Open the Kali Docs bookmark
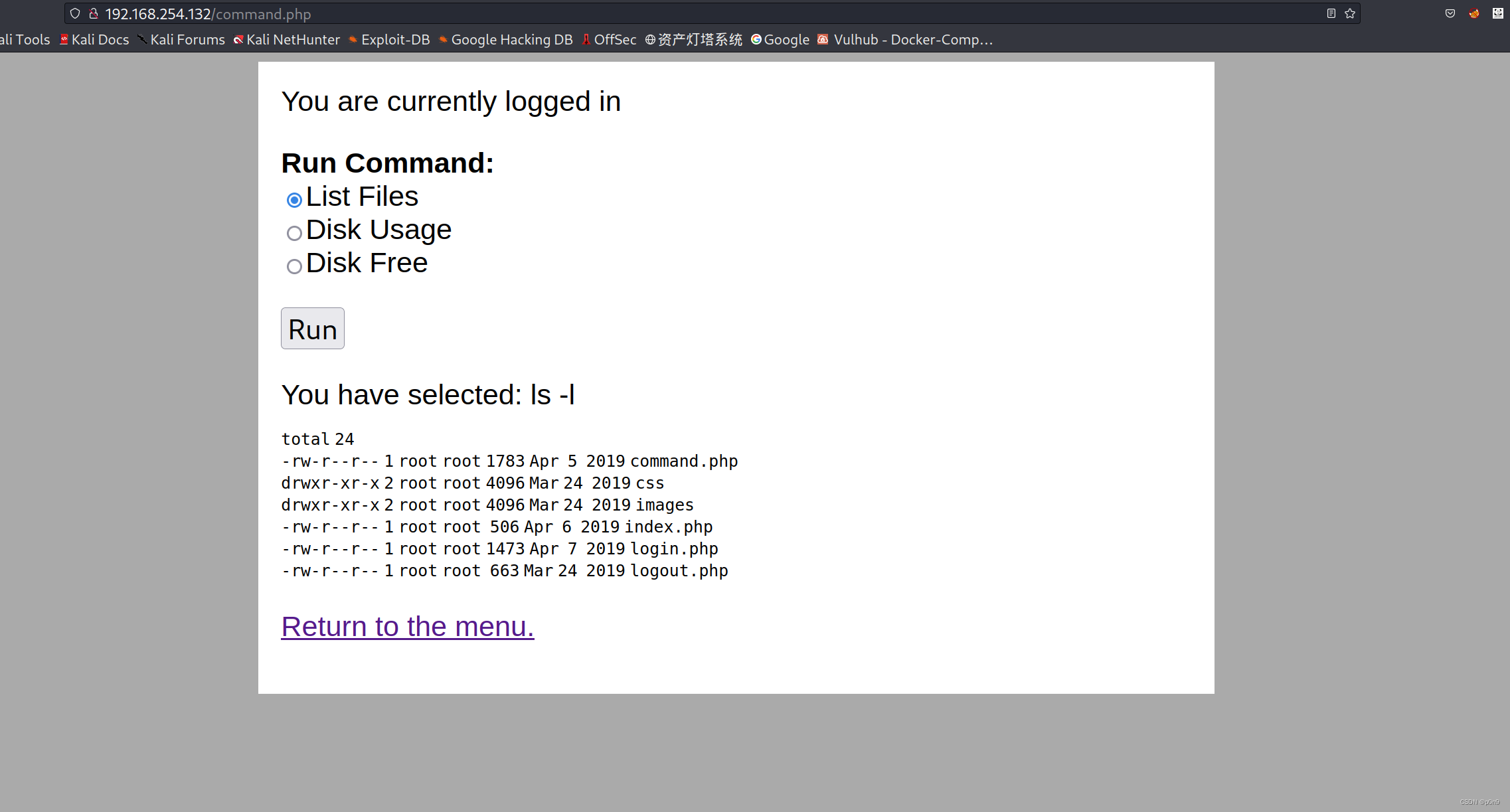 [x=94, y=40]
